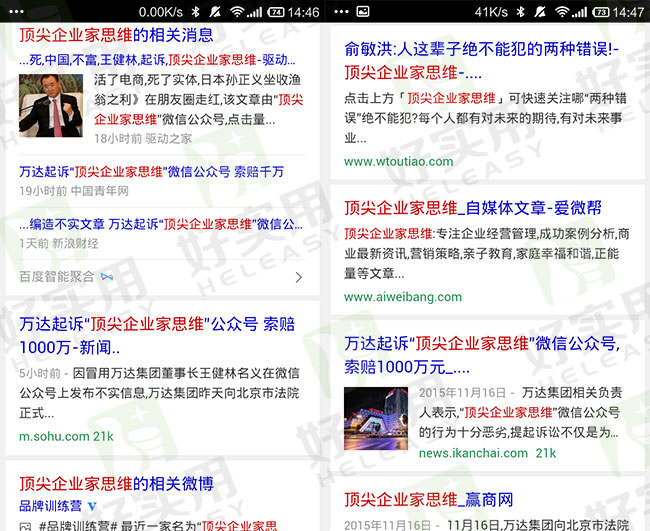Viewport: 650px width, 531px height.
Task: Tap the picture notification icon in right status bar
Action: (x=363, y=12)
